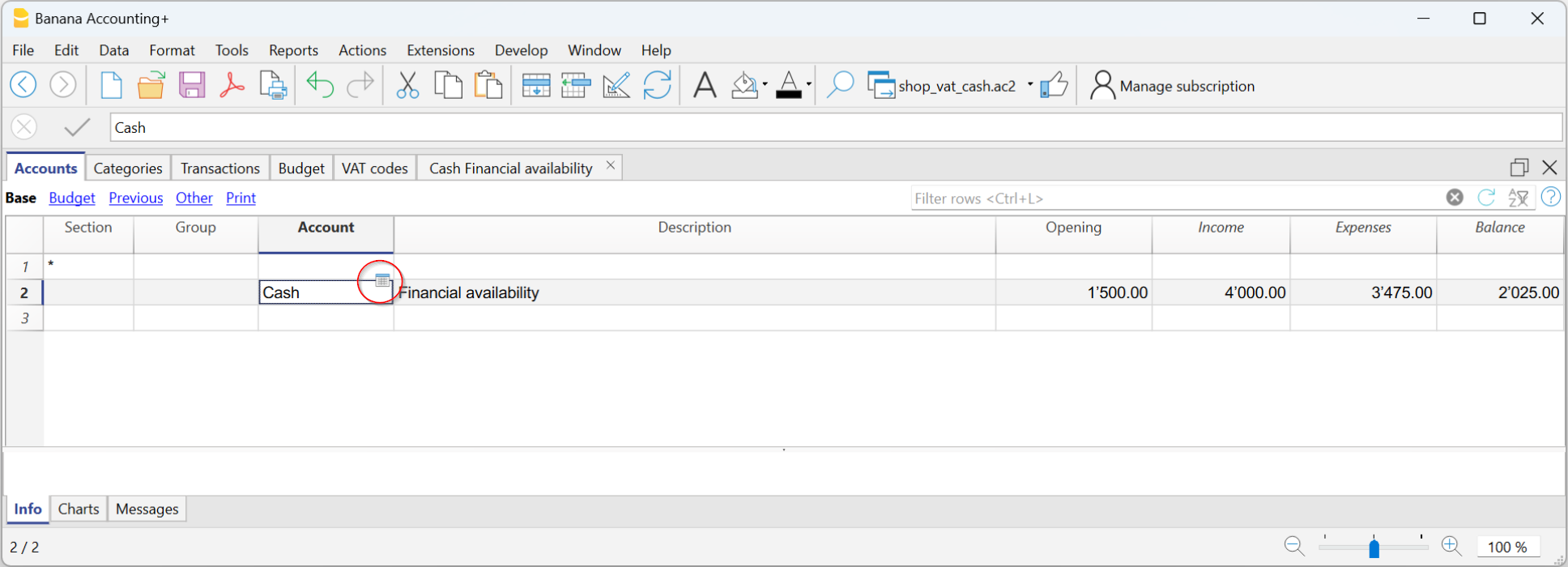Open the Actions menu
The width and height of the screenshot is (1568, 567).
tap(362, 50)
